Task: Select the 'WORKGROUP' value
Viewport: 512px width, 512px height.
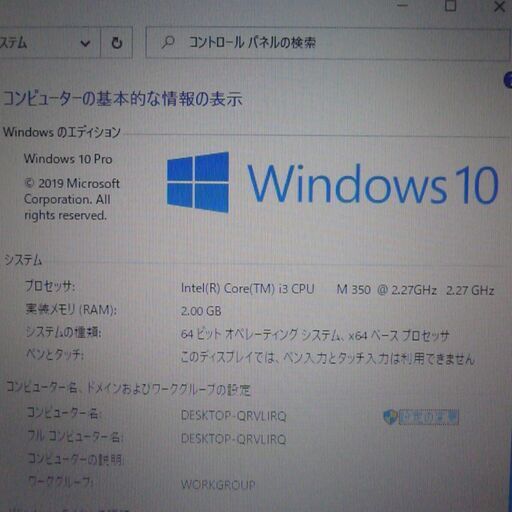Action: (218, 484)
